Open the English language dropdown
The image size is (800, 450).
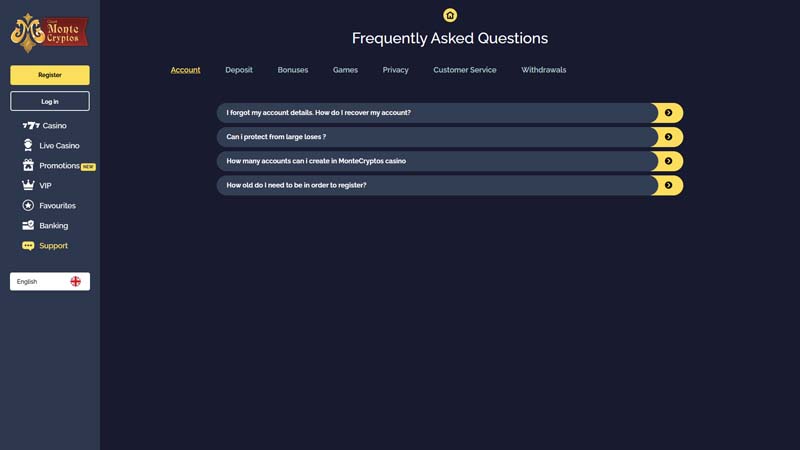click(50, 282)
